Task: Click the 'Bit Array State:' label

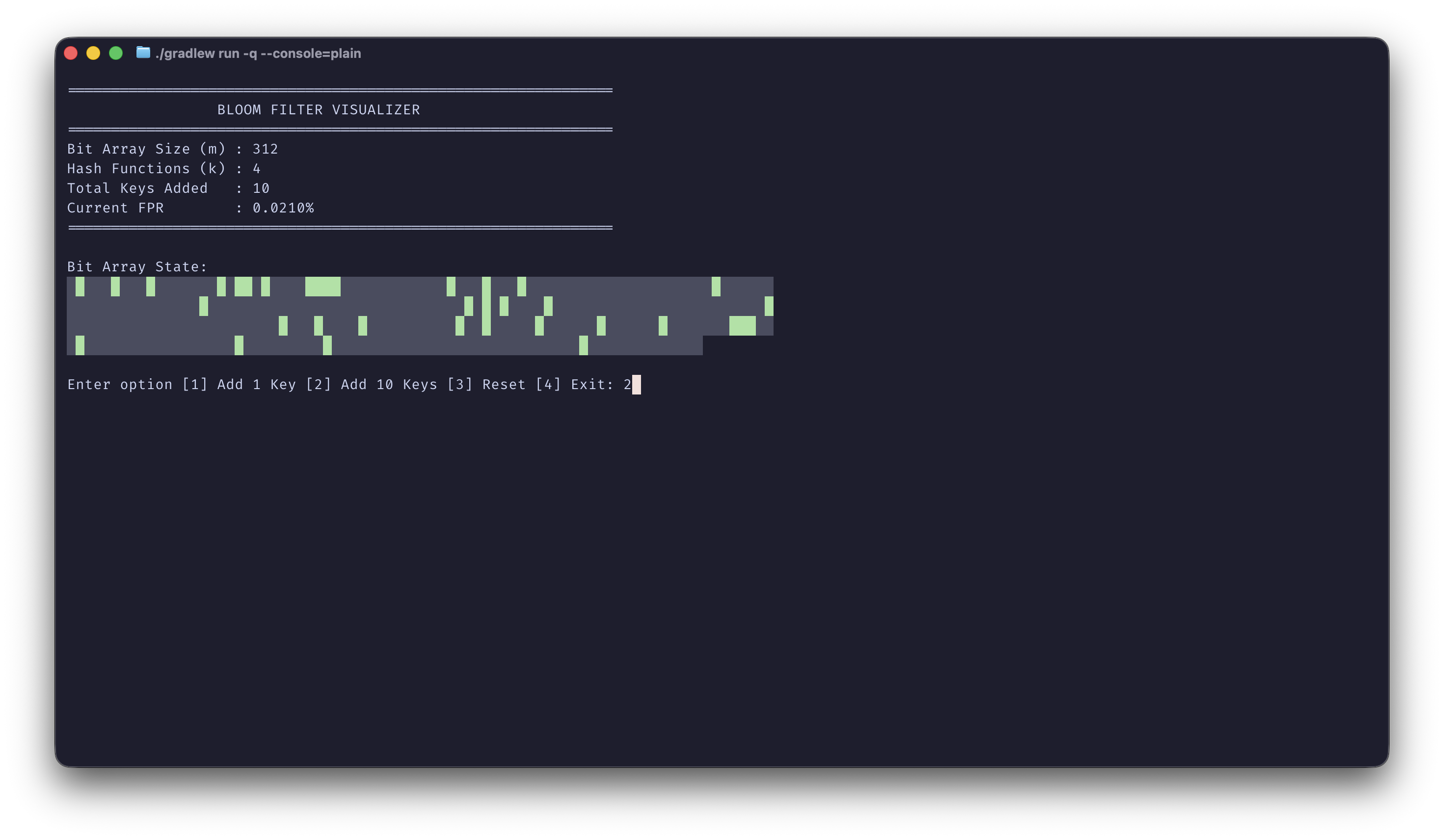Action: click(x=137, y=266)
